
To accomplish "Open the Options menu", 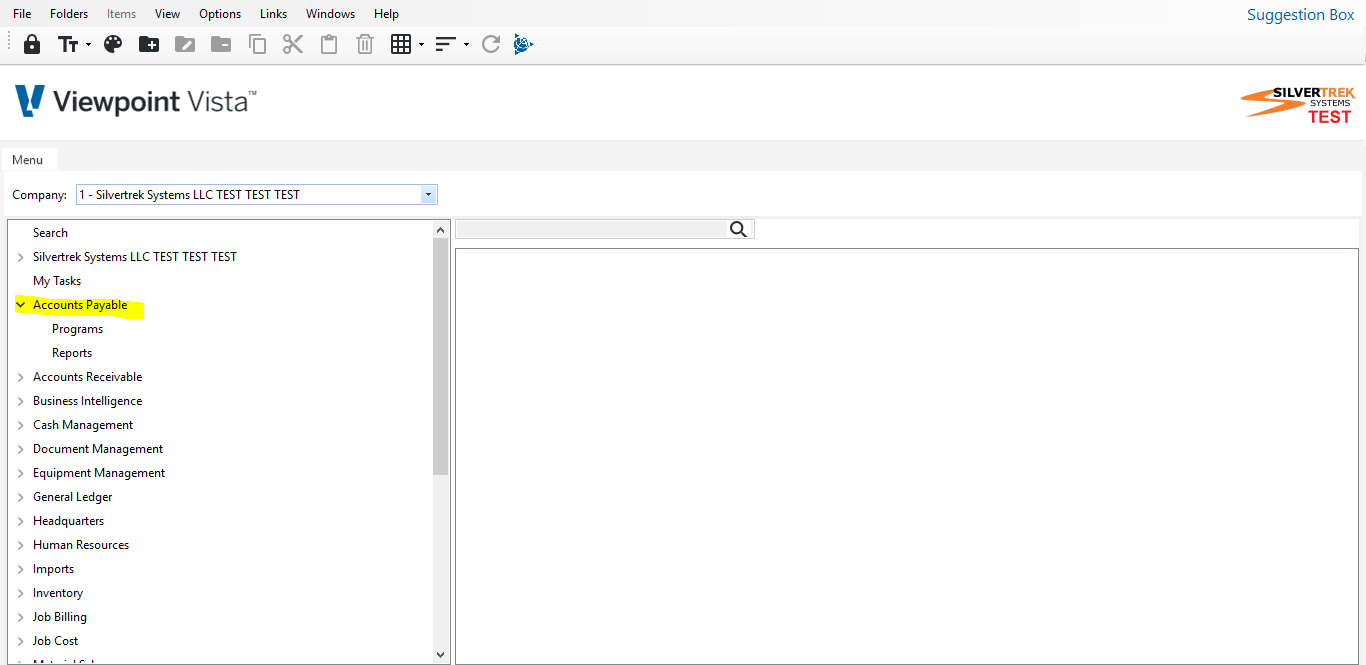I will pos(220,14).
